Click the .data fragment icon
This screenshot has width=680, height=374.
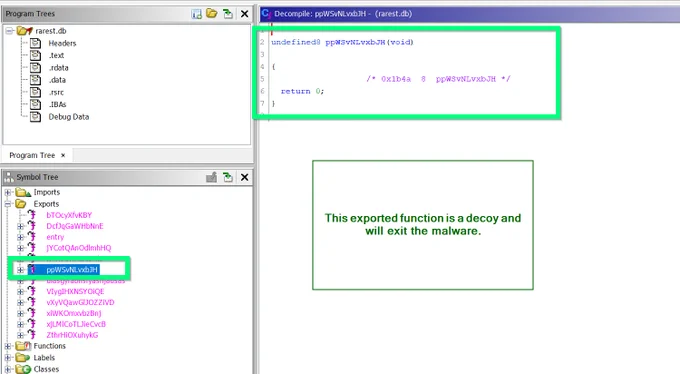click(36, 80)
